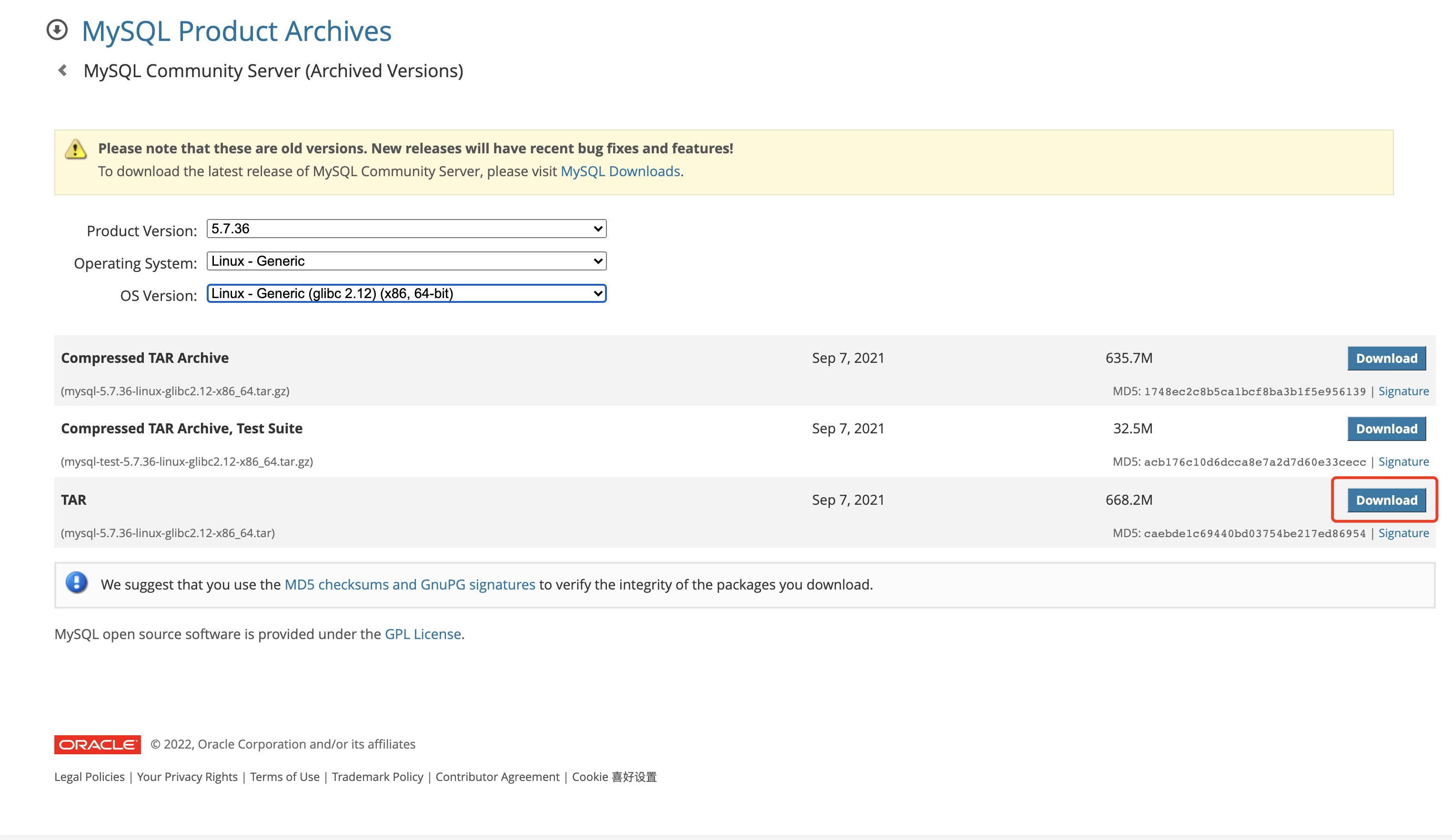Viewport: 1452px width, 840px height.
Task: Download the Compressed TAR Archive
Action: tap(1386, 359)
